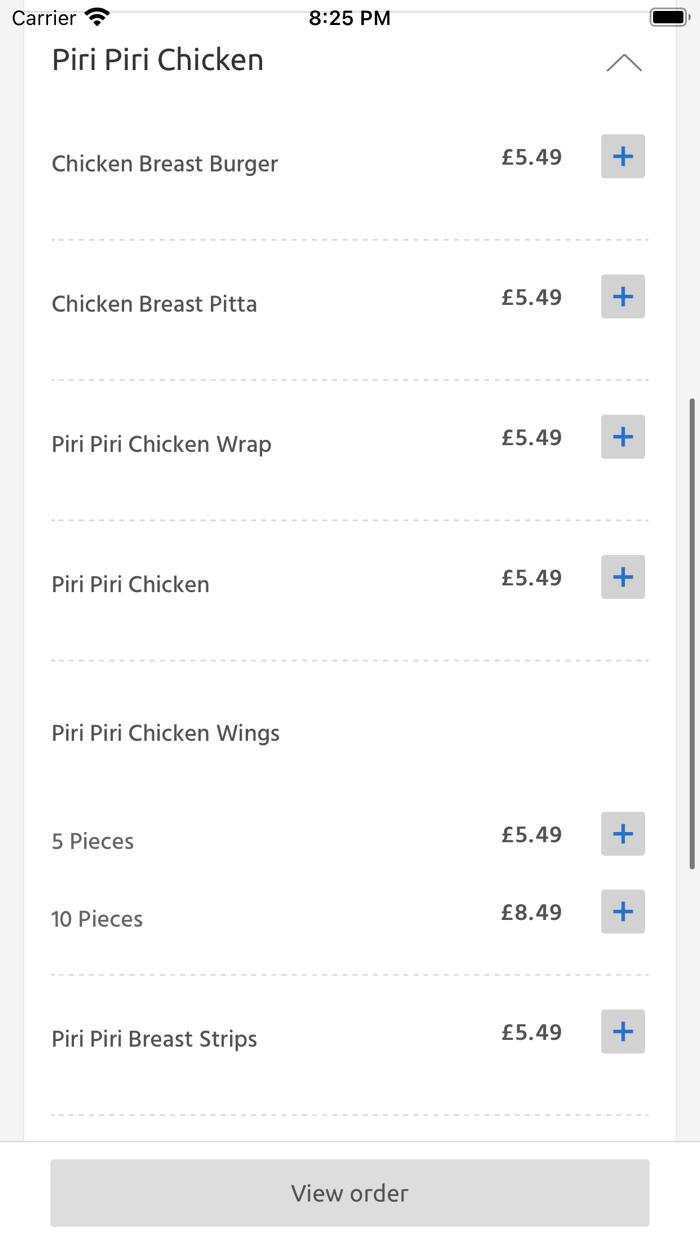Add 5 Pieces of chicken wings
700x1244 pixels.
[622, 833]
